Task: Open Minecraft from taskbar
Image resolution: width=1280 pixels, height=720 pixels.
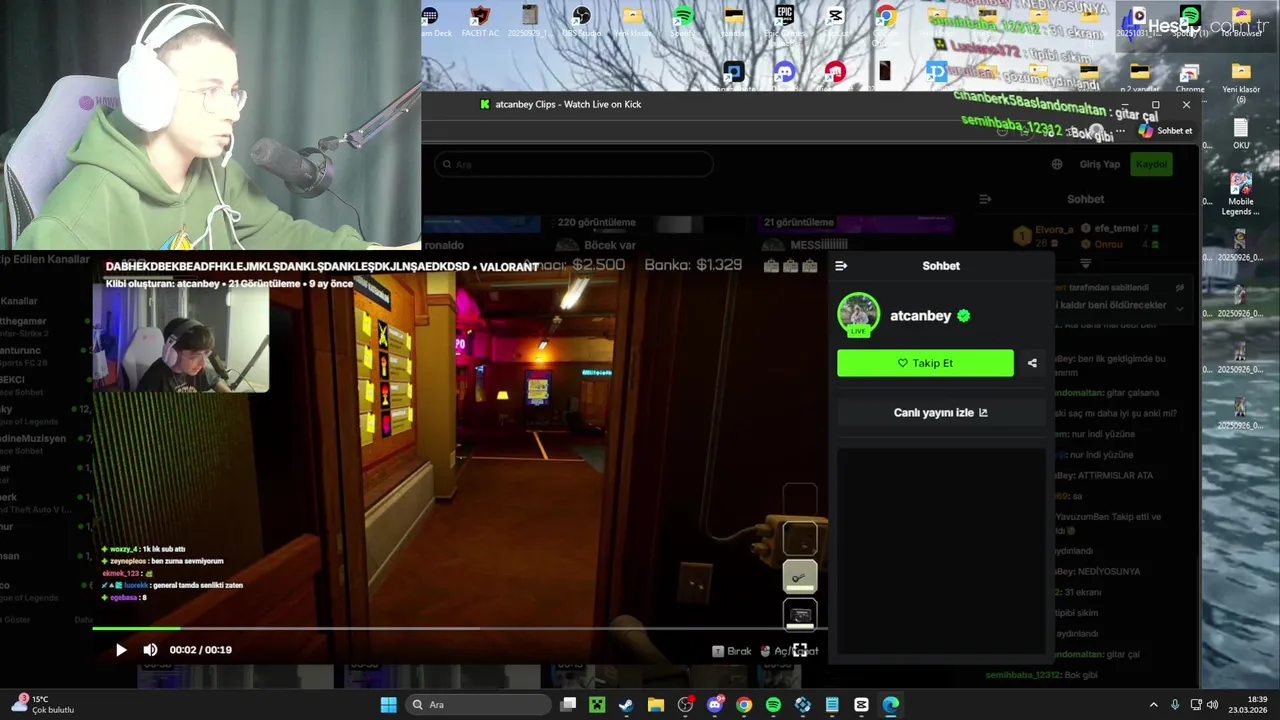Action: (597, 705)
